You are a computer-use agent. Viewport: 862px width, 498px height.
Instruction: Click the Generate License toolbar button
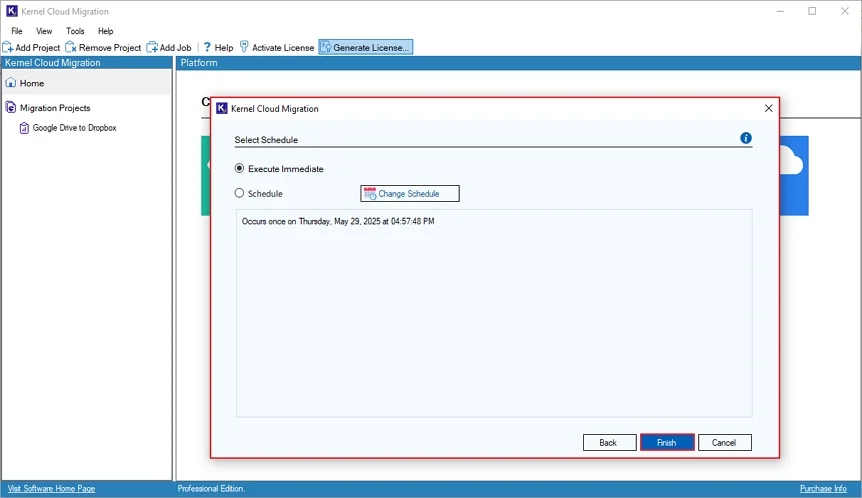point(366,47)
